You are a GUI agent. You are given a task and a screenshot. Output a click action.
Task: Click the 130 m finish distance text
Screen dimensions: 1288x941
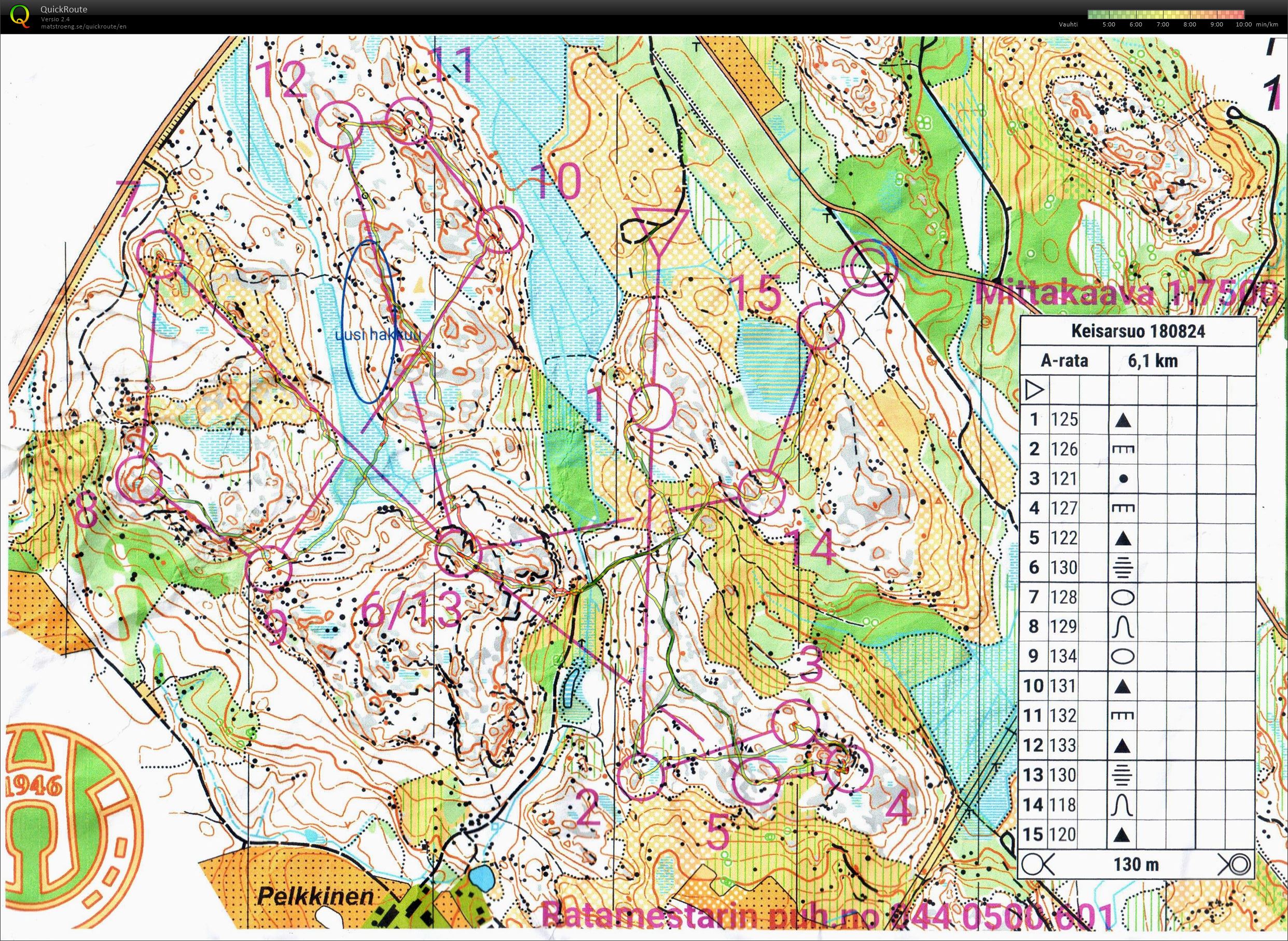[1137, 865]
